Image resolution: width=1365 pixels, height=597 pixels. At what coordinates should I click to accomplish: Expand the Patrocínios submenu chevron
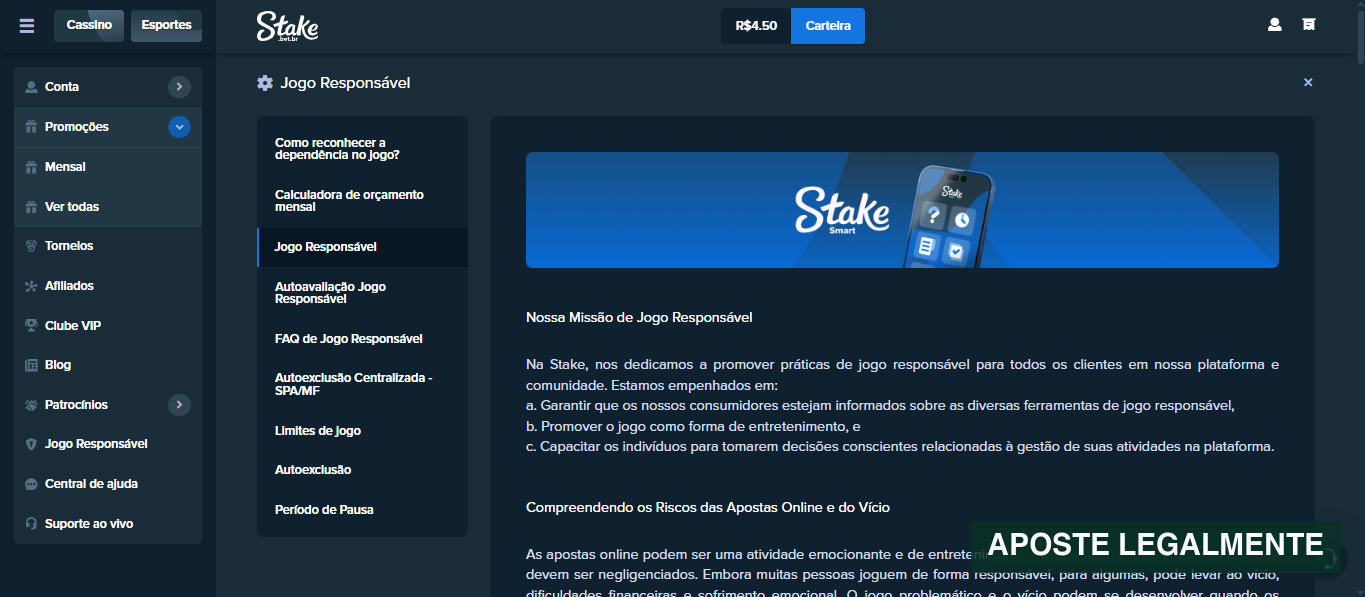click(x=179, y=405)
